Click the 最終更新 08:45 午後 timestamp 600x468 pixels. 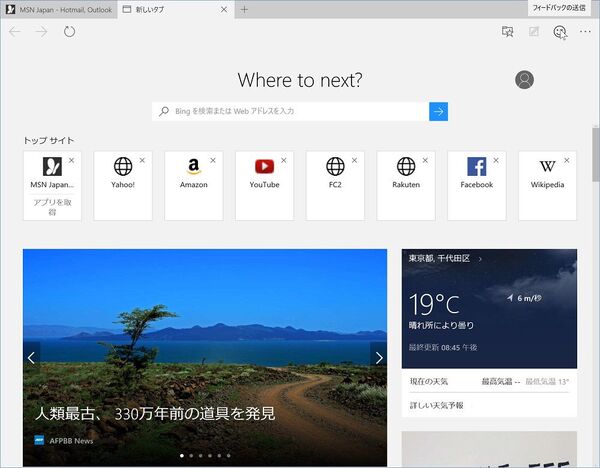(x=443, y=347)
